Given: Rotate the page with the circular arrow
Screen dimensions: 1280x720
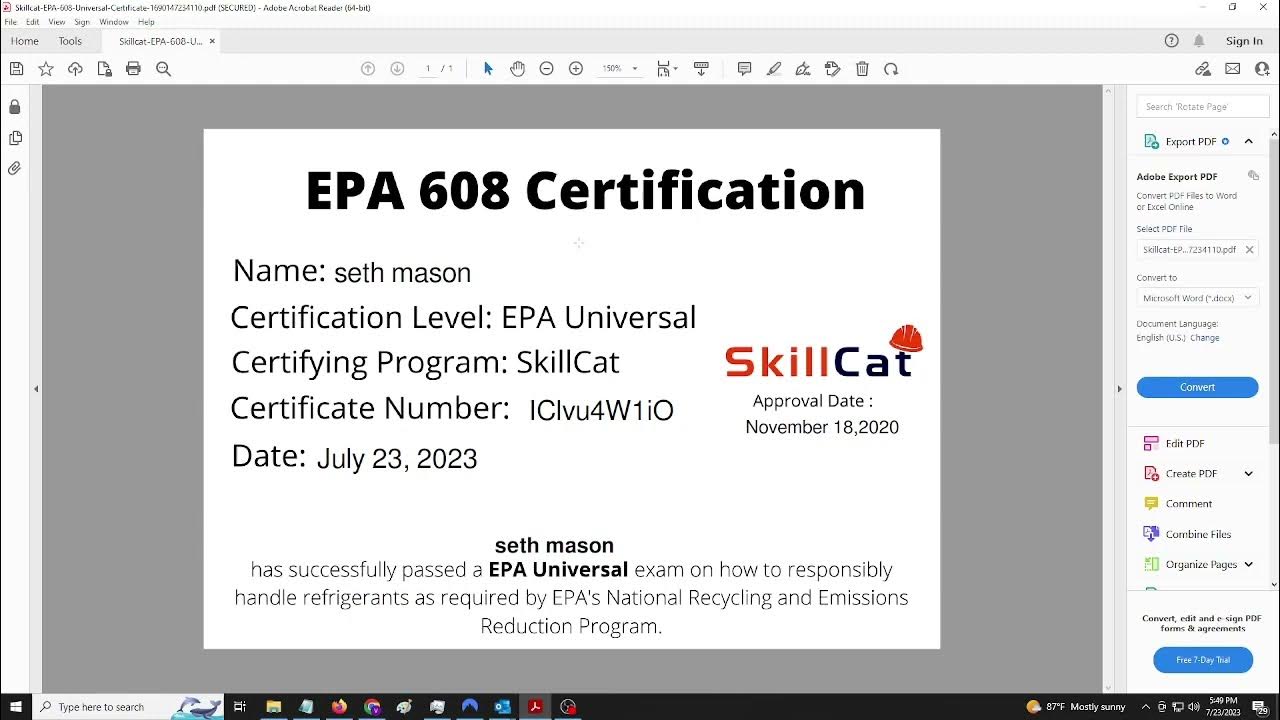Looking at the screenshot, I should coord(891,69).
